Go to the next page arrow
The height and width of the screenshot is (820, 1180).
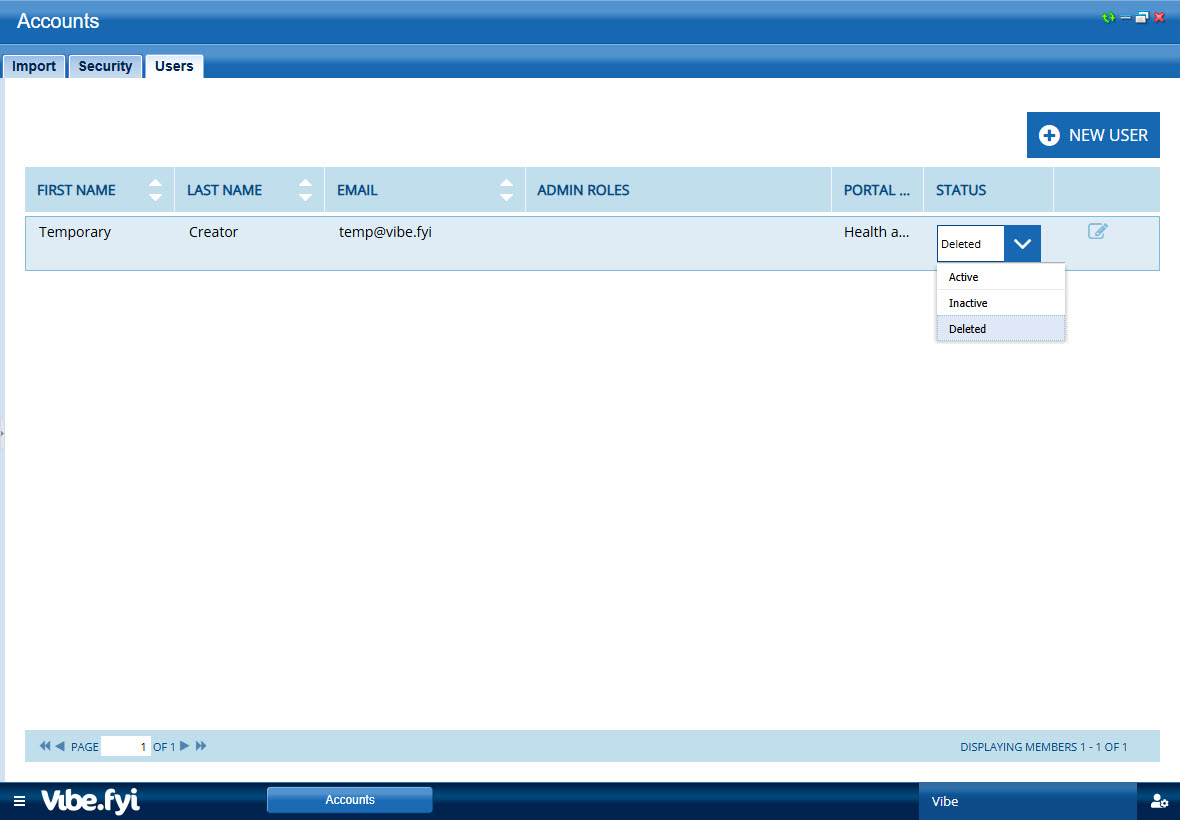click(x=184, y=746)
